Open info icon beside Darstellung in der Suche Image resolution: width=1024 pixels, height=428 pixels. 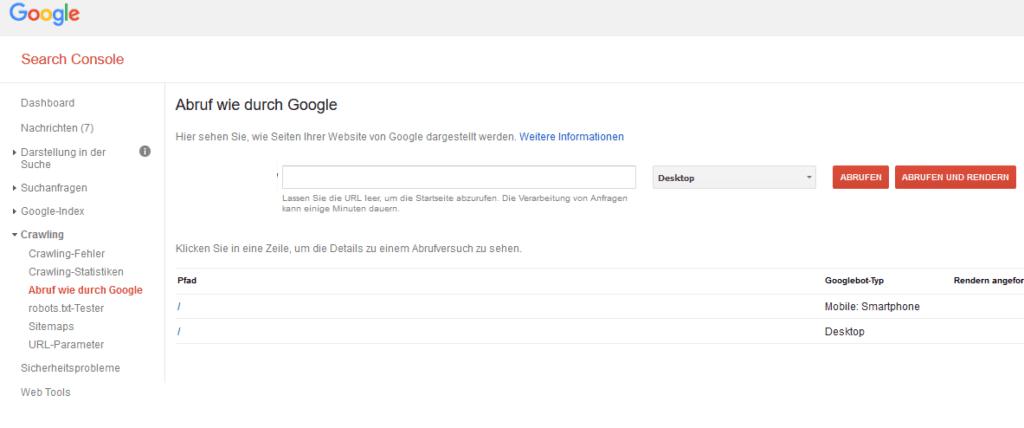(145, 152)
